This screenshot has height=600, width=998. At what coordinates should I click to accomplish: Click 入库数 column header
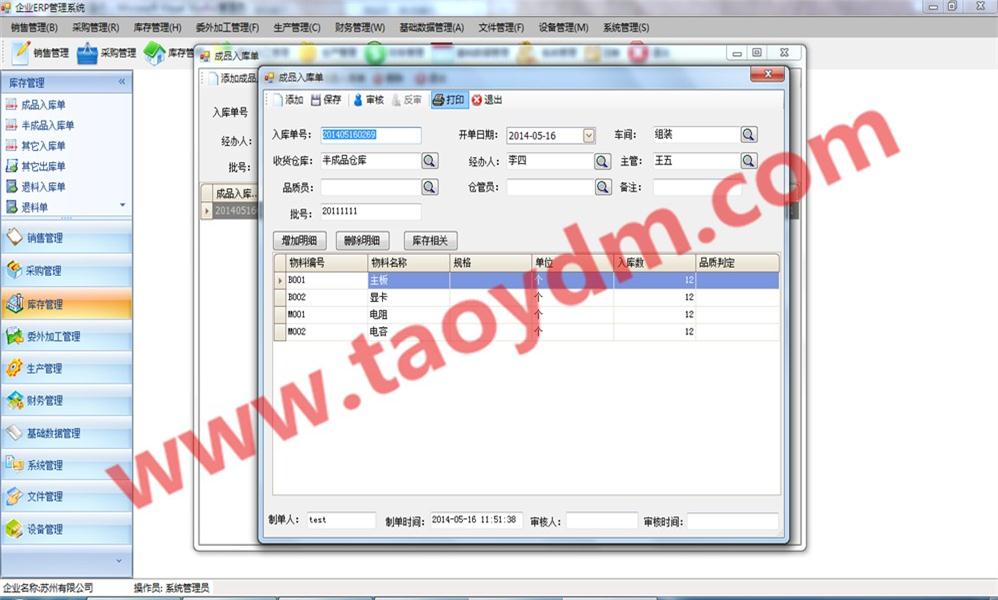[654, 263]
